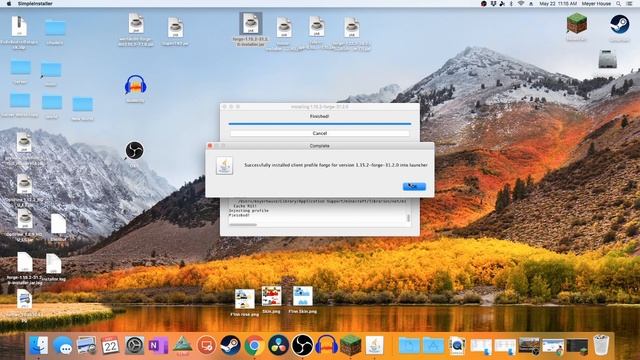This screenshot has width=640, height=360.
Task: Click the menu bar date and time
Action: pyautogui.click(x=558, y=3)
